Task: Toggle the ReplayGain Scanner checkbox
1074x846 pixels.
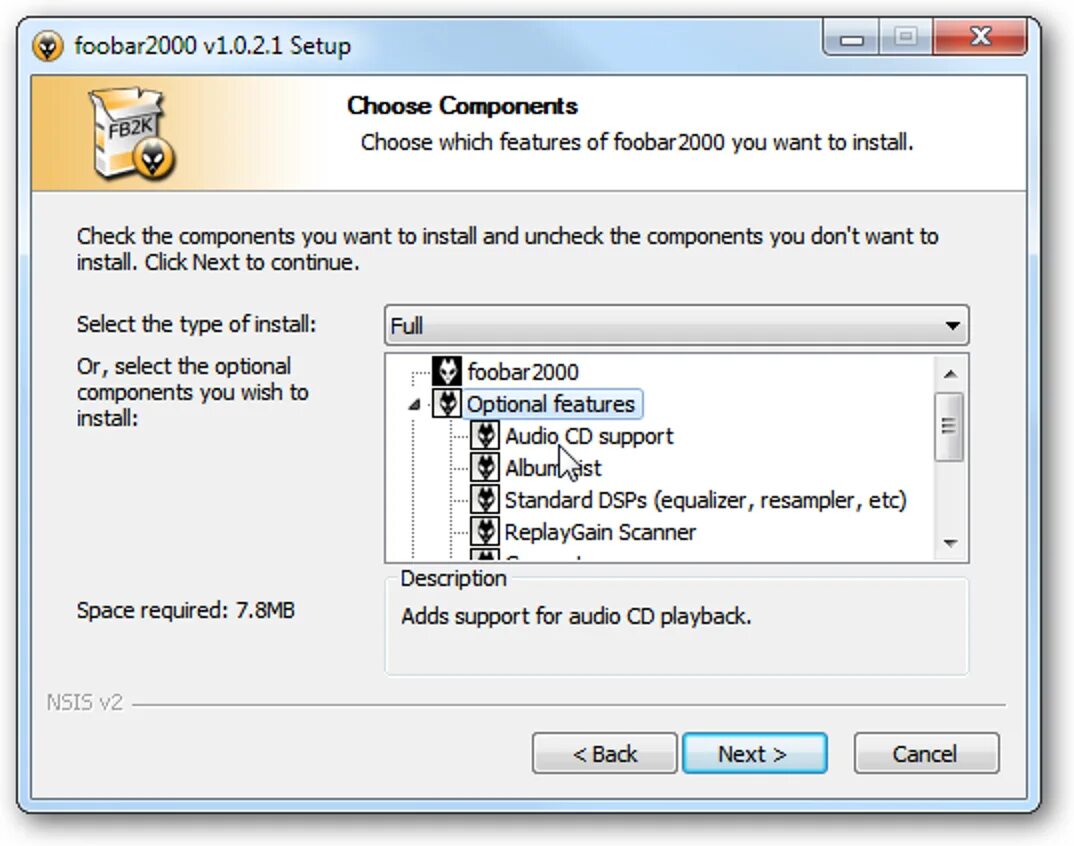Action: [x=485, y=532]
